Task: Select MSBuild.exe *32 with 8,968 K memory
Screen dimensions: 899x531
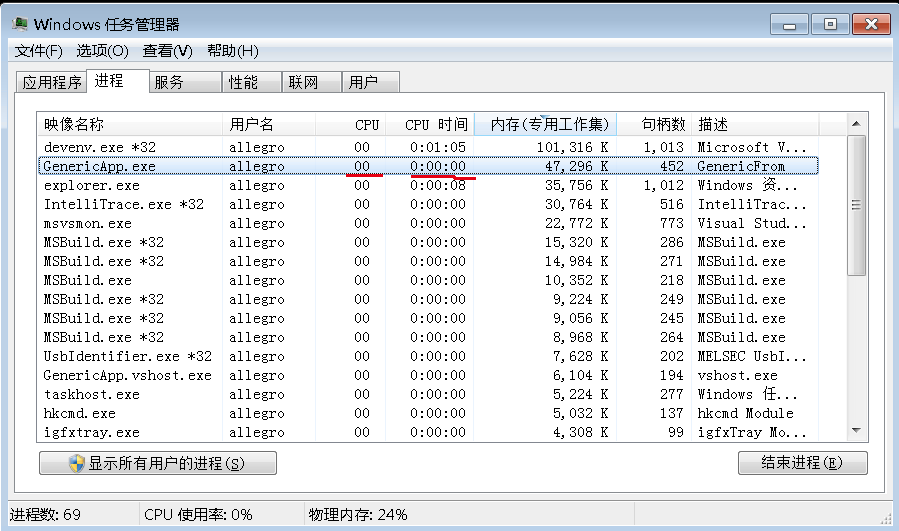Action: pos(428,337)
